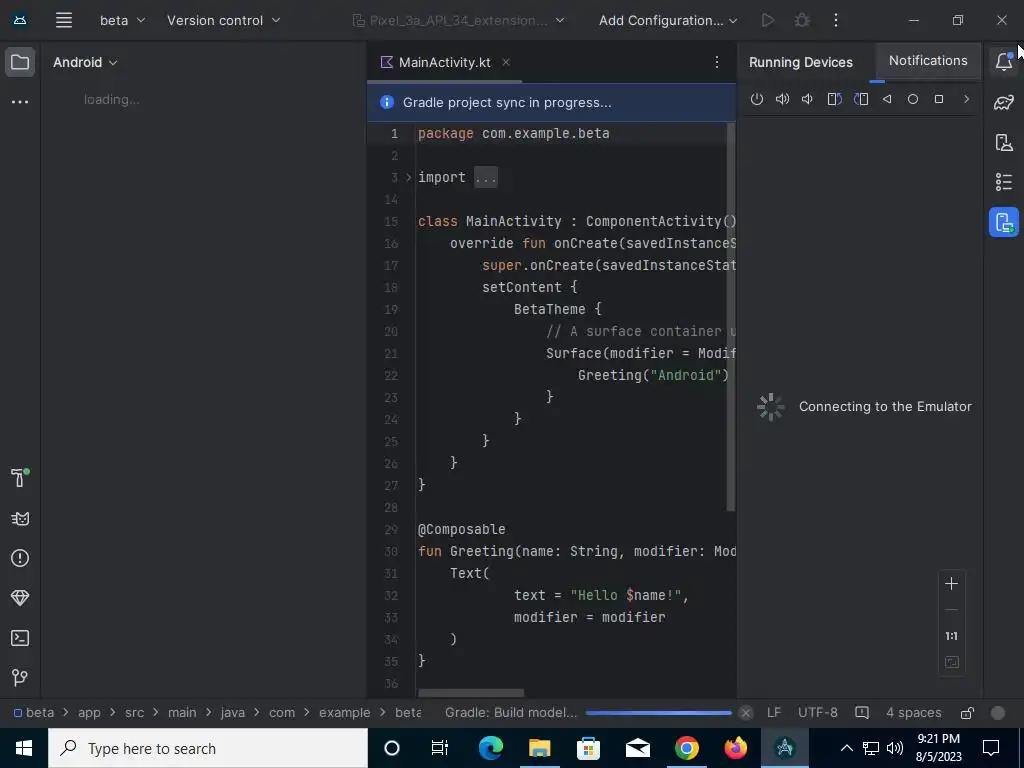Expand the folded import block

tap(408, 178)
